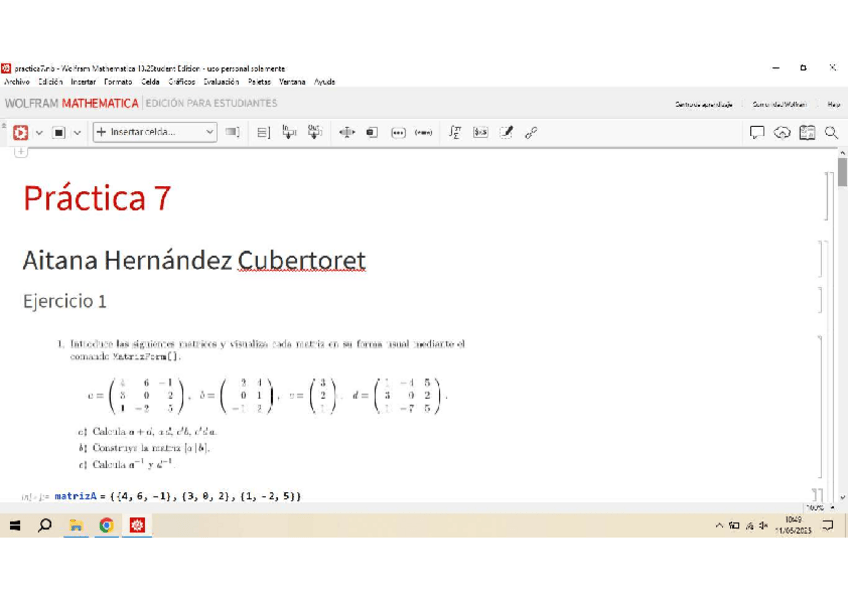Viewport: 848px width, 599px height.
Task: Click the matrizA input cell
Action: [x=177, y=496]
